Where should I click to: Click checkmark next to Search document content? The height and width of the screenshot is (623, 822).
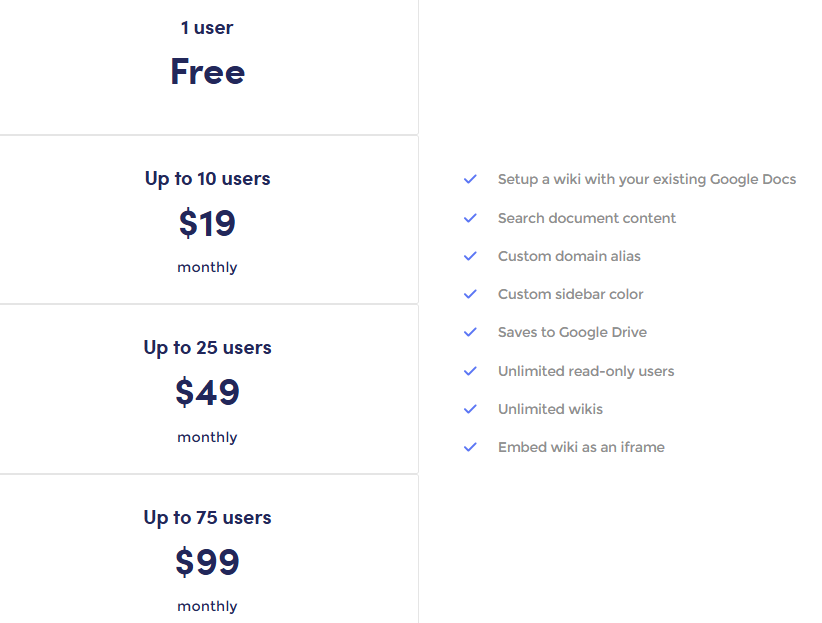pyautogui.click(x=470, y=218)
